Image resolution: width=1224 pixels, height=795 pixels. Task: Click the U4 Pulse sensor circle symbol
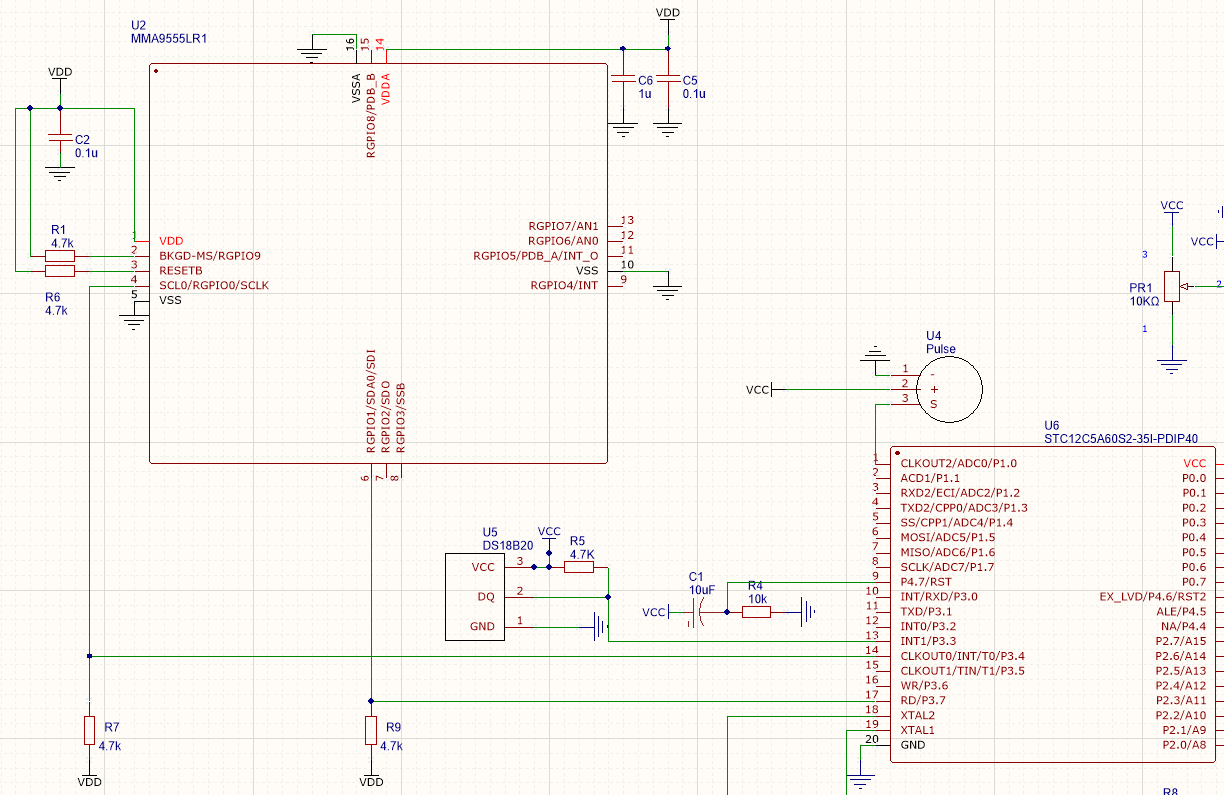tap(948, 386)
